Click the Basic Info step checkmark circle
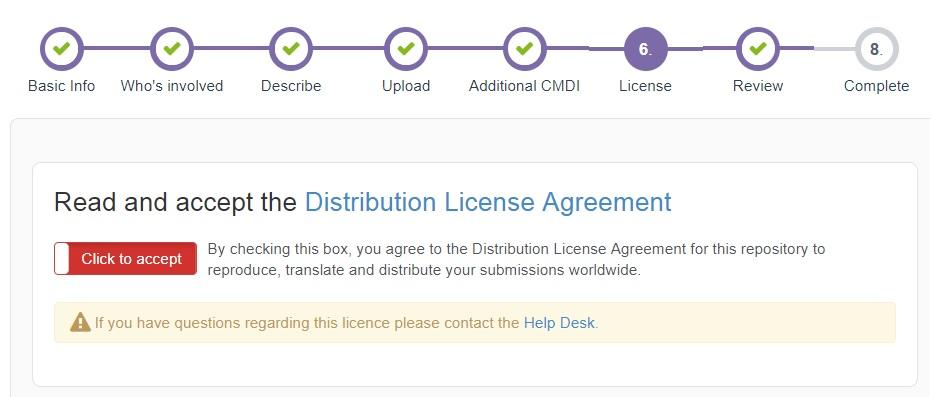 [62, 49]
